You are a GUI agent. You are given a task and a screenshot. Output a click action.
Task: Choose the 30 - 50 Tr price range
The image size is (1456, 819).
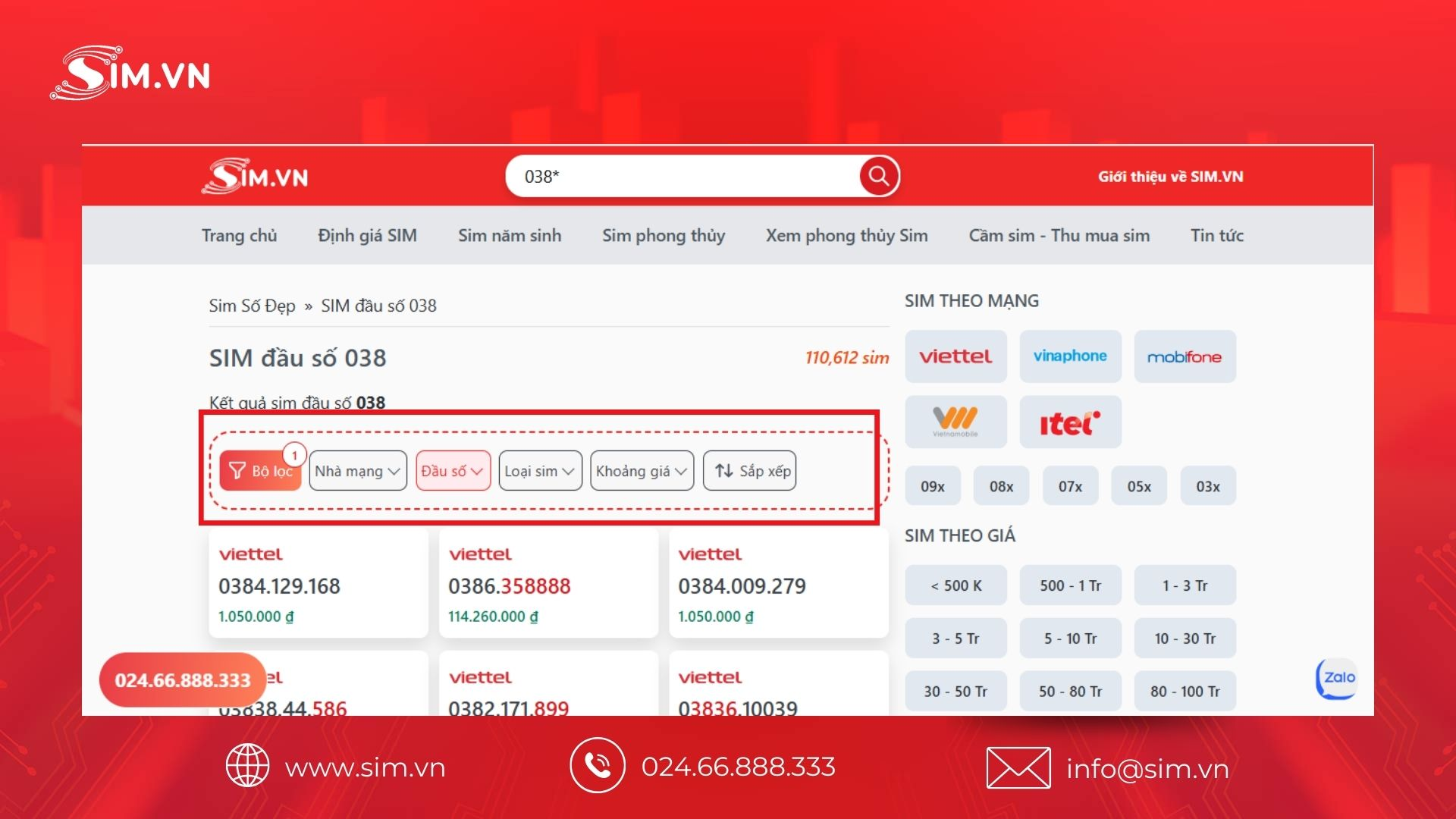point(955,692)
